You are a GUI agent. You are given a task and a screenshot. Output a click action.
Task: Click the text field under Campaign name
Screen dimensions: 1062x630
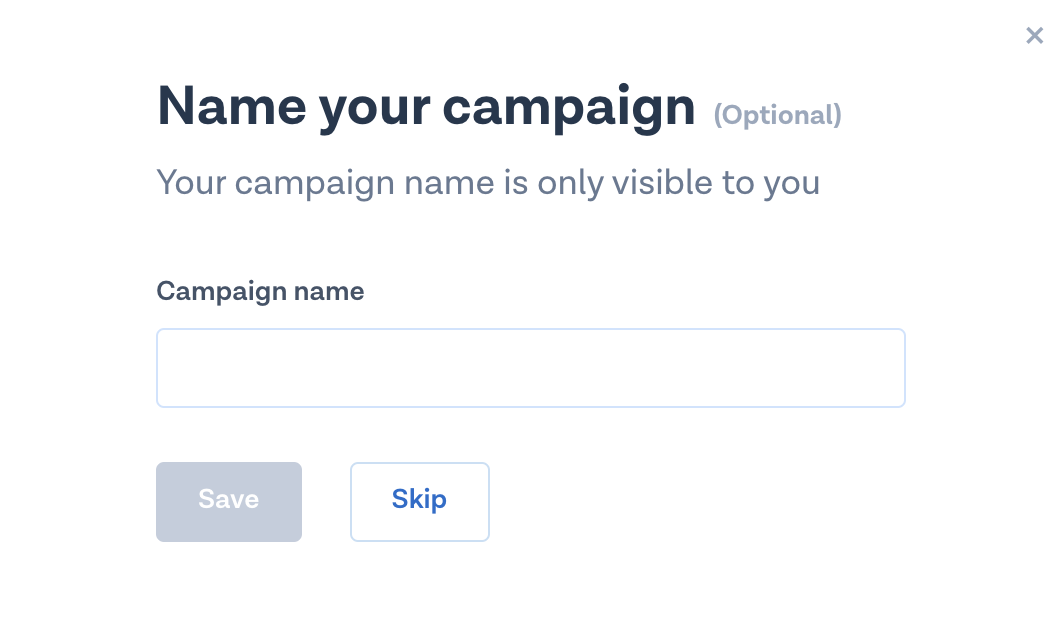click(530, 368)
